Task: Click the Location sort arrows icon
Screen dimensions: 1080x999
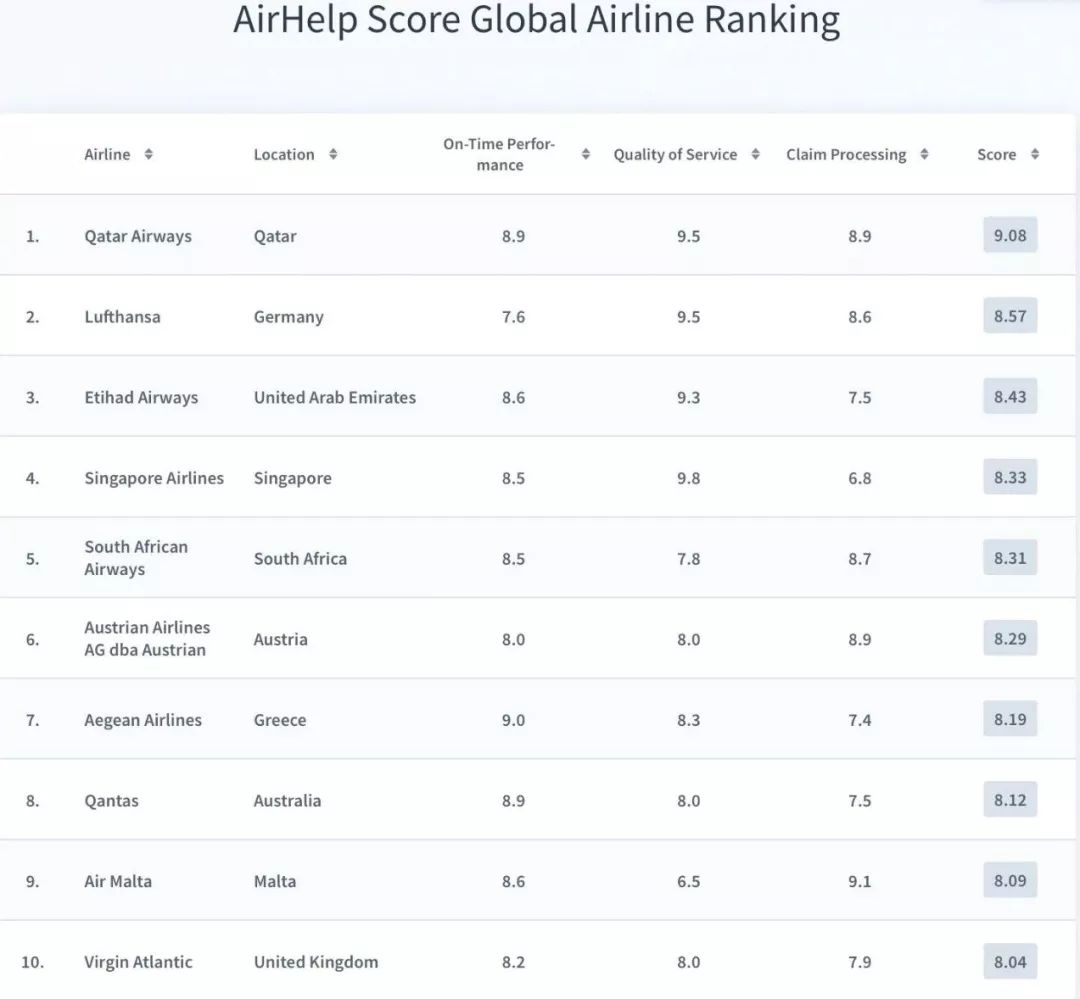Action: click(x=333, y=155)
